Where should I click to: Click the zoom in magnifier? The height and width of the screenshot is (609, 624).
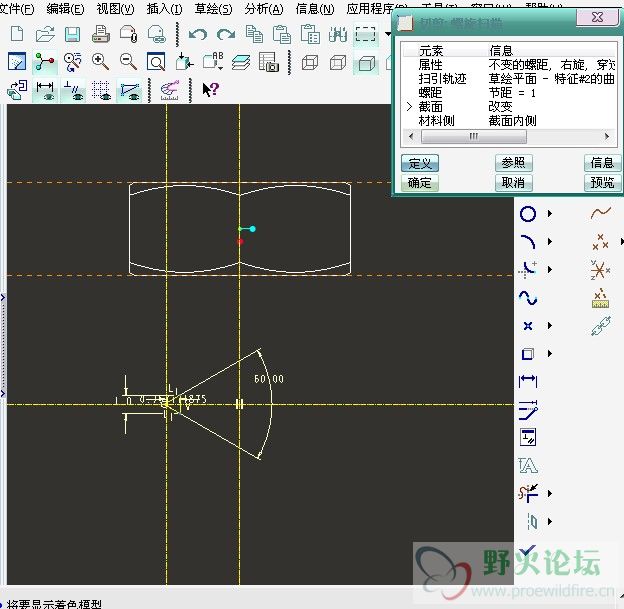point(100,62)
